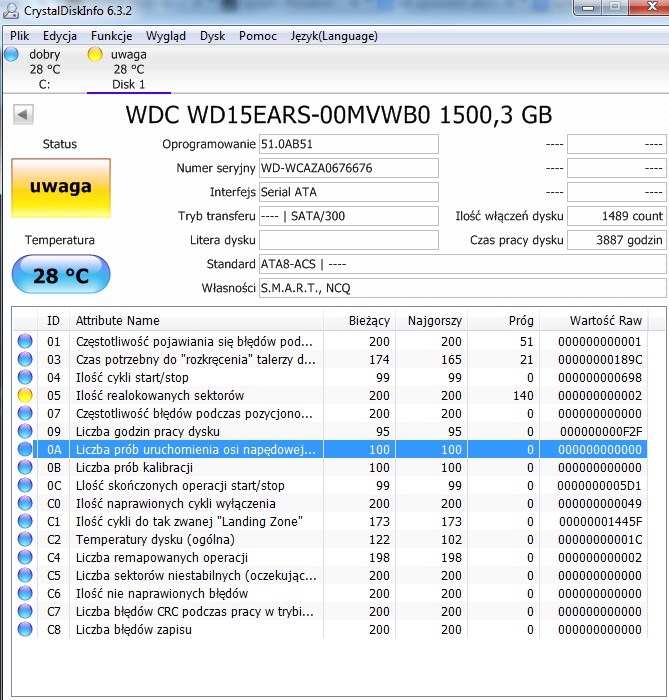Select the row 'Liczba remapowanych operacji'

(330, 558)
